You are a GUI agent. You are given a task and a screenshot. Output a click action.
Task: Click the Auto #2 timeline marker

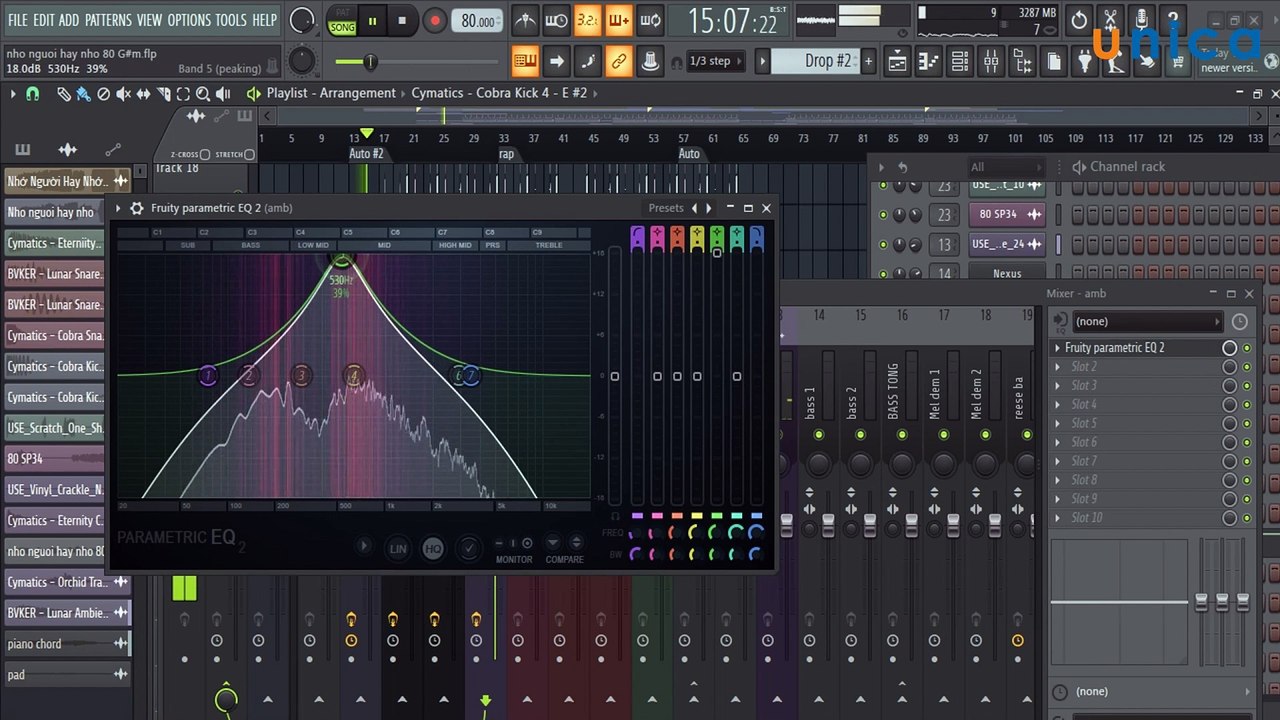click(x=366, y=154)
